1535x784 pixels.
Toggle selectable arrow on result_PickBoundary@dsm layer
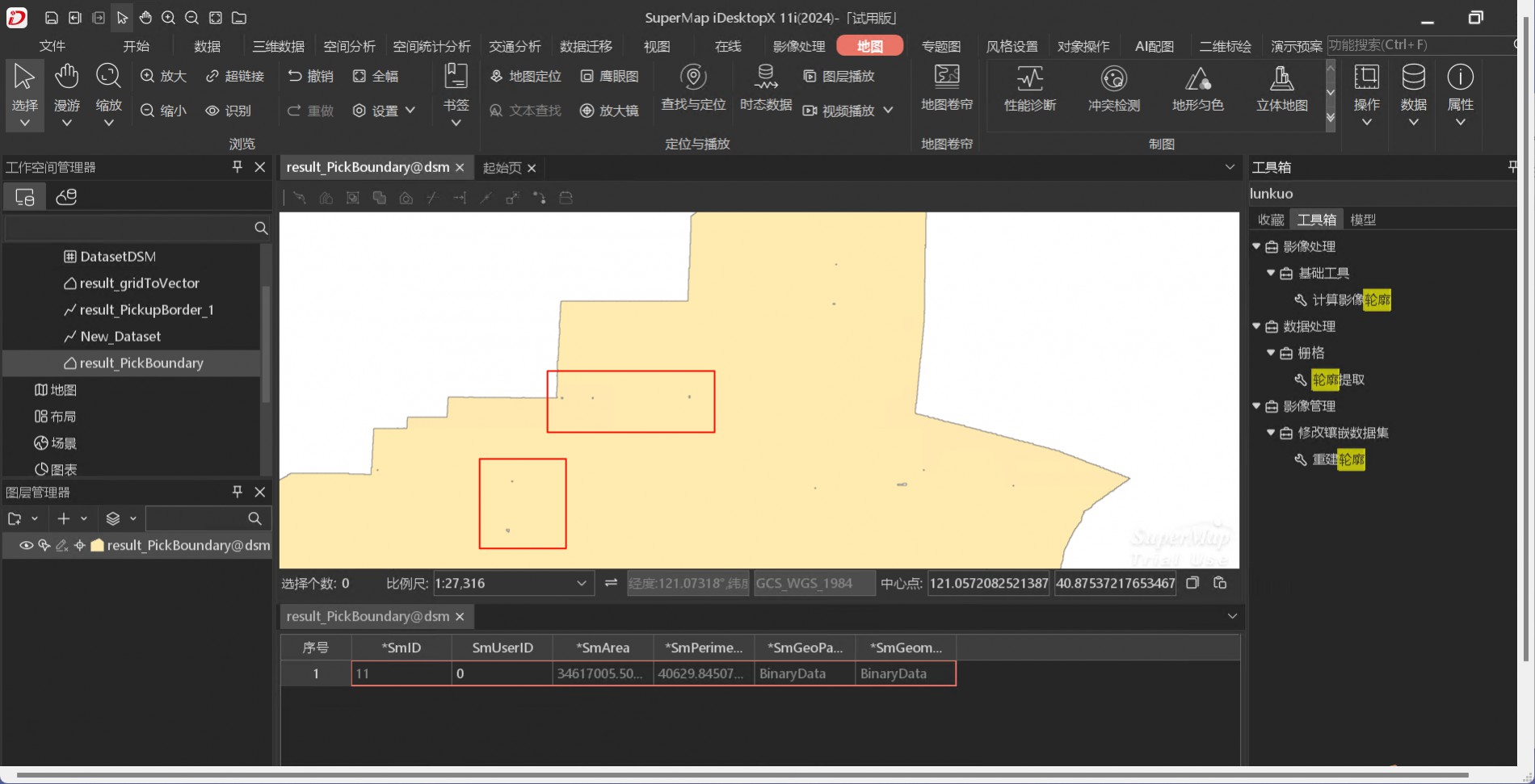(x=44, y=545)
